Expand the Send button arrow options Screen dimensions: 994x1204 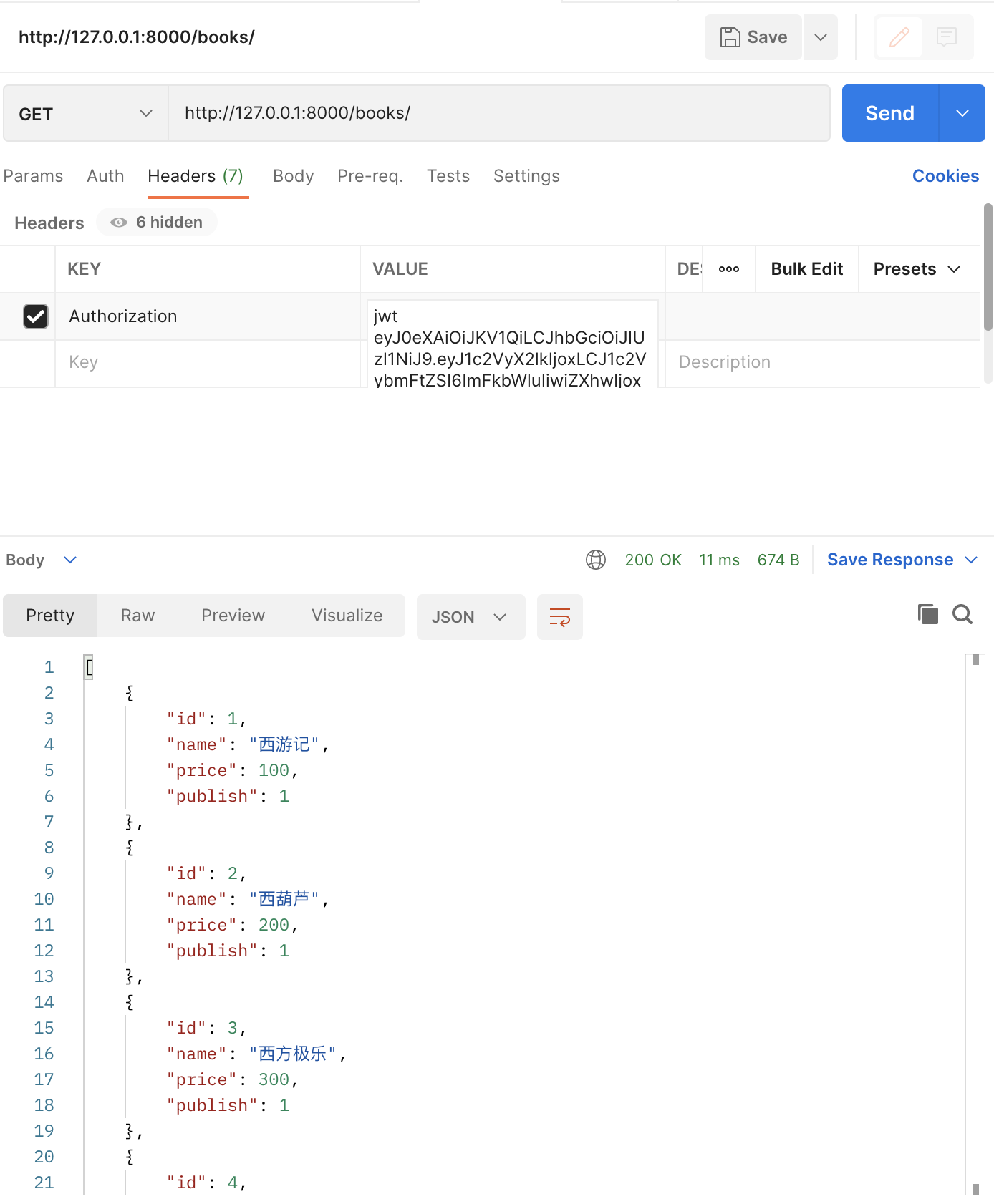[x=962, y=113]
